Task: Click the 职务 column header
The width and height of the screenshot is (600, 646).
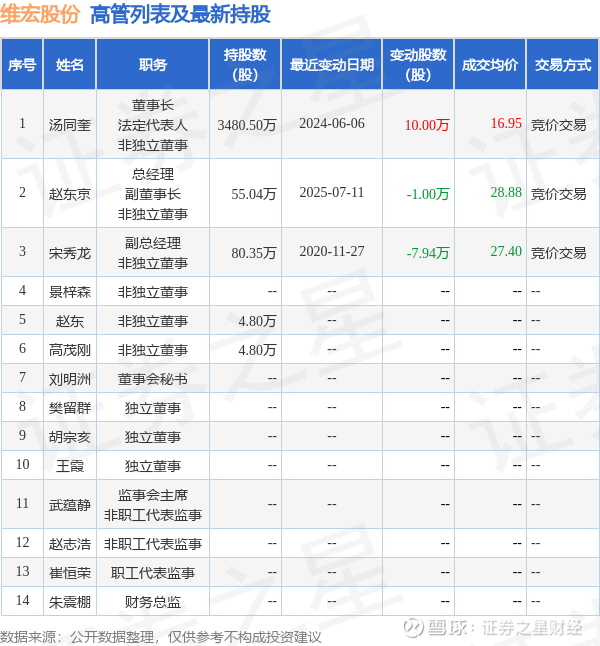Action: click(x=152, y=64)
